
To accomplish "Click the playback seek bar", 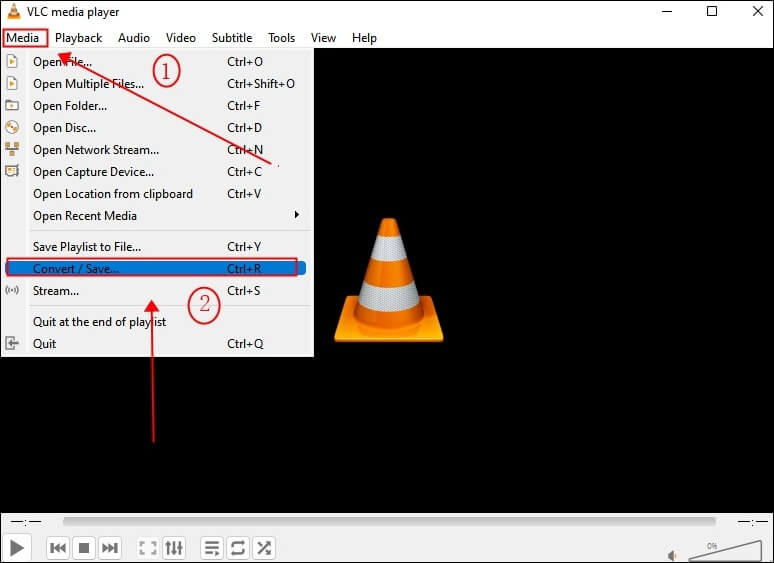I will [389, 521].
